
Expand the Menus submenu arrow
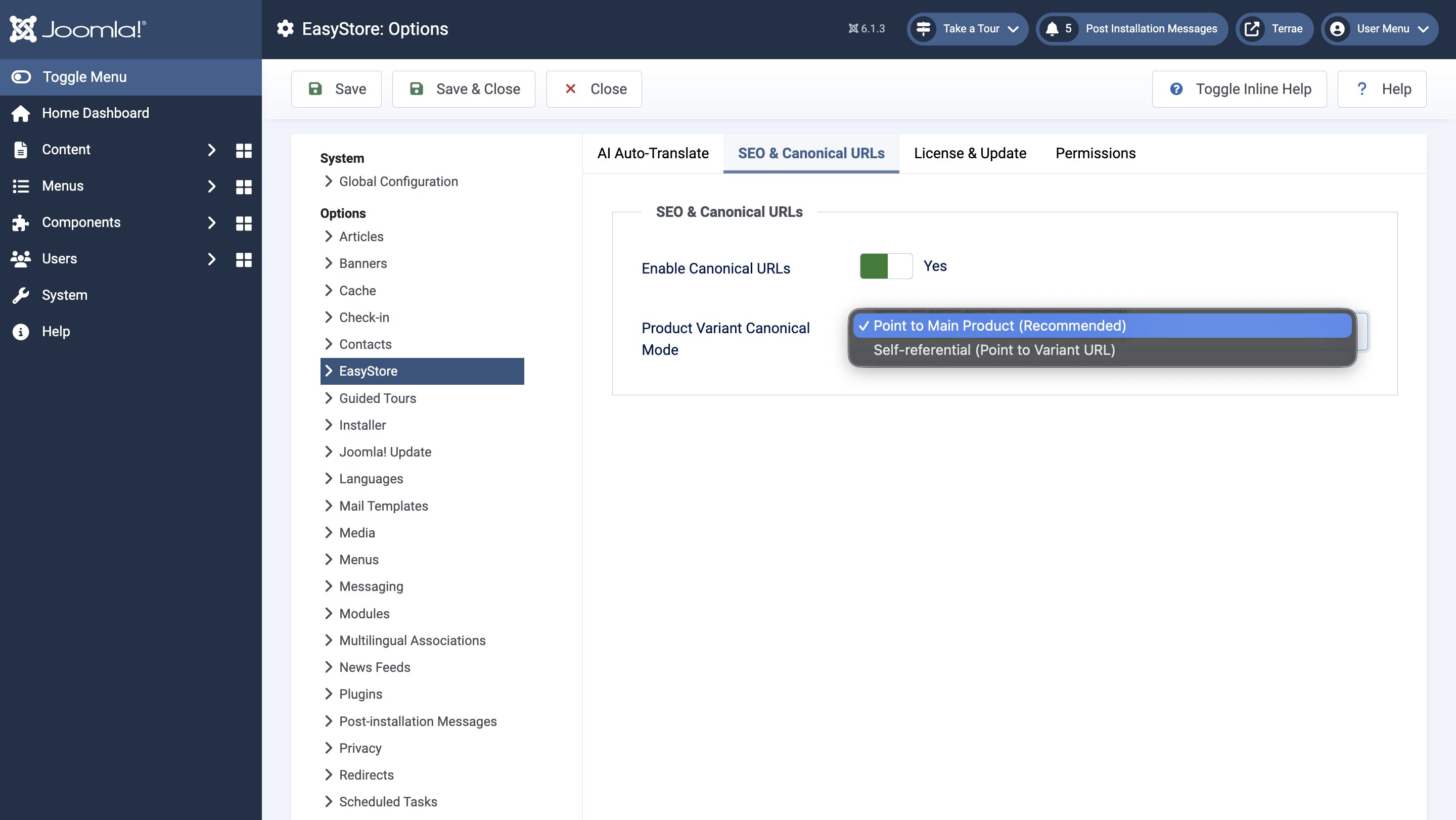click(211, 187)
